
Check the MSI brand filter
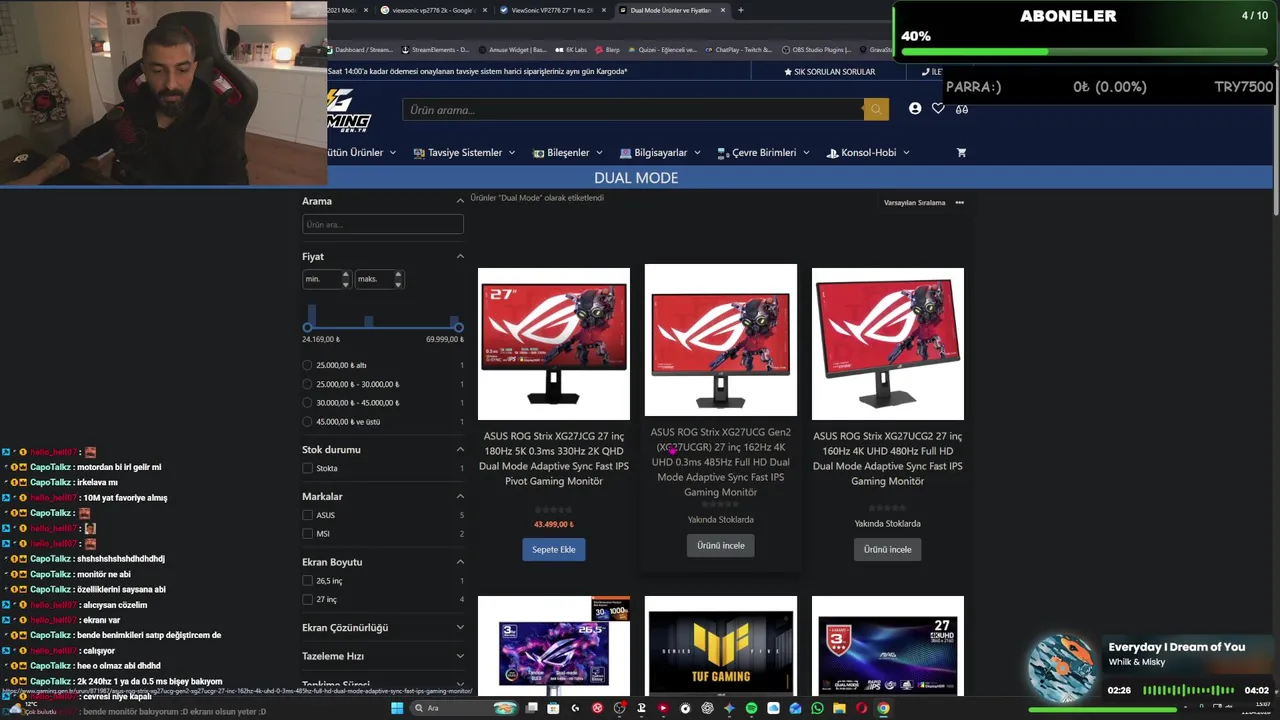[x=308, y=534]
